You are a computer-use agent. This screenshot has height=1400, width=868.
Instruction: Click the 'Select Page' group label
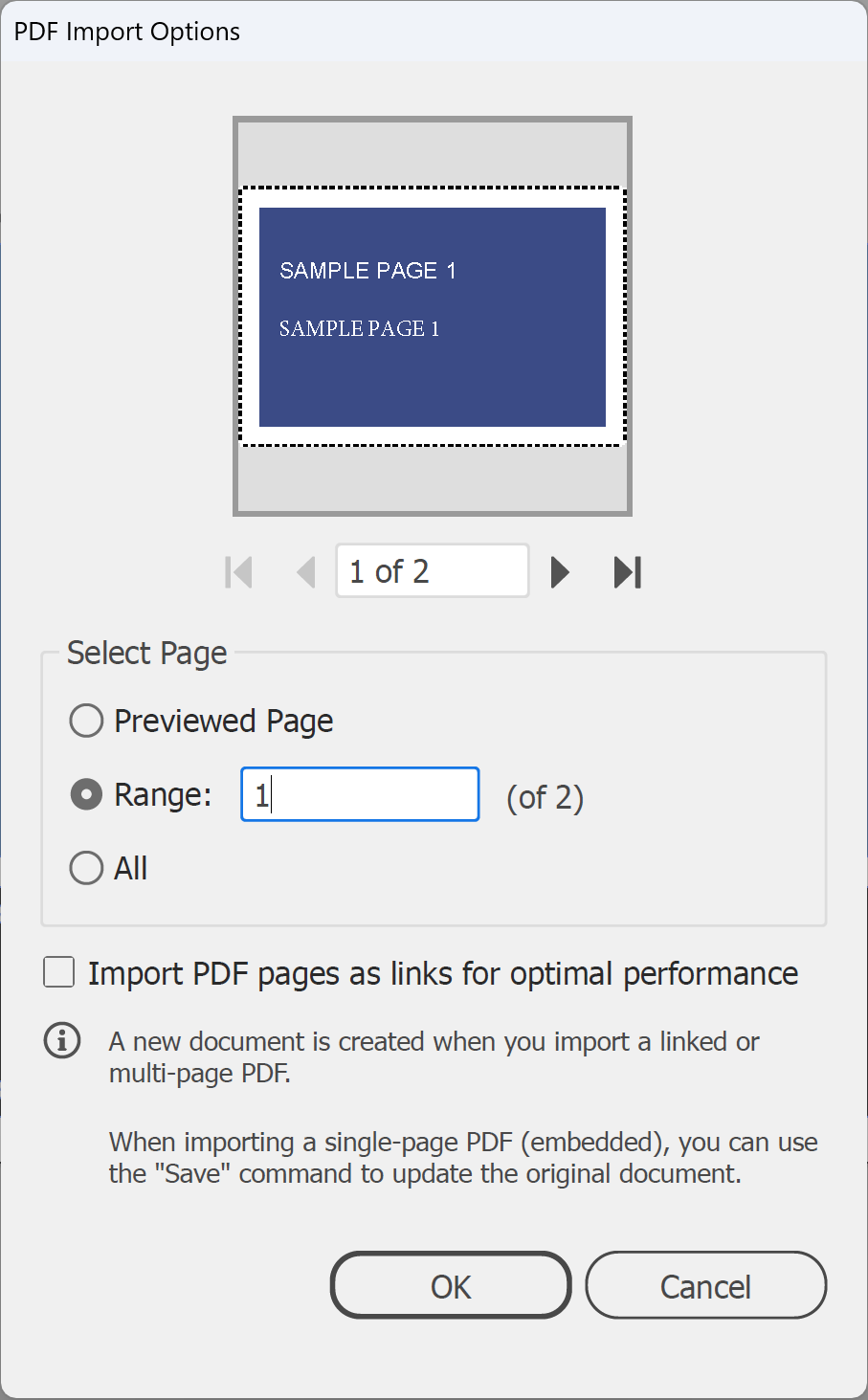coord(147,653)
